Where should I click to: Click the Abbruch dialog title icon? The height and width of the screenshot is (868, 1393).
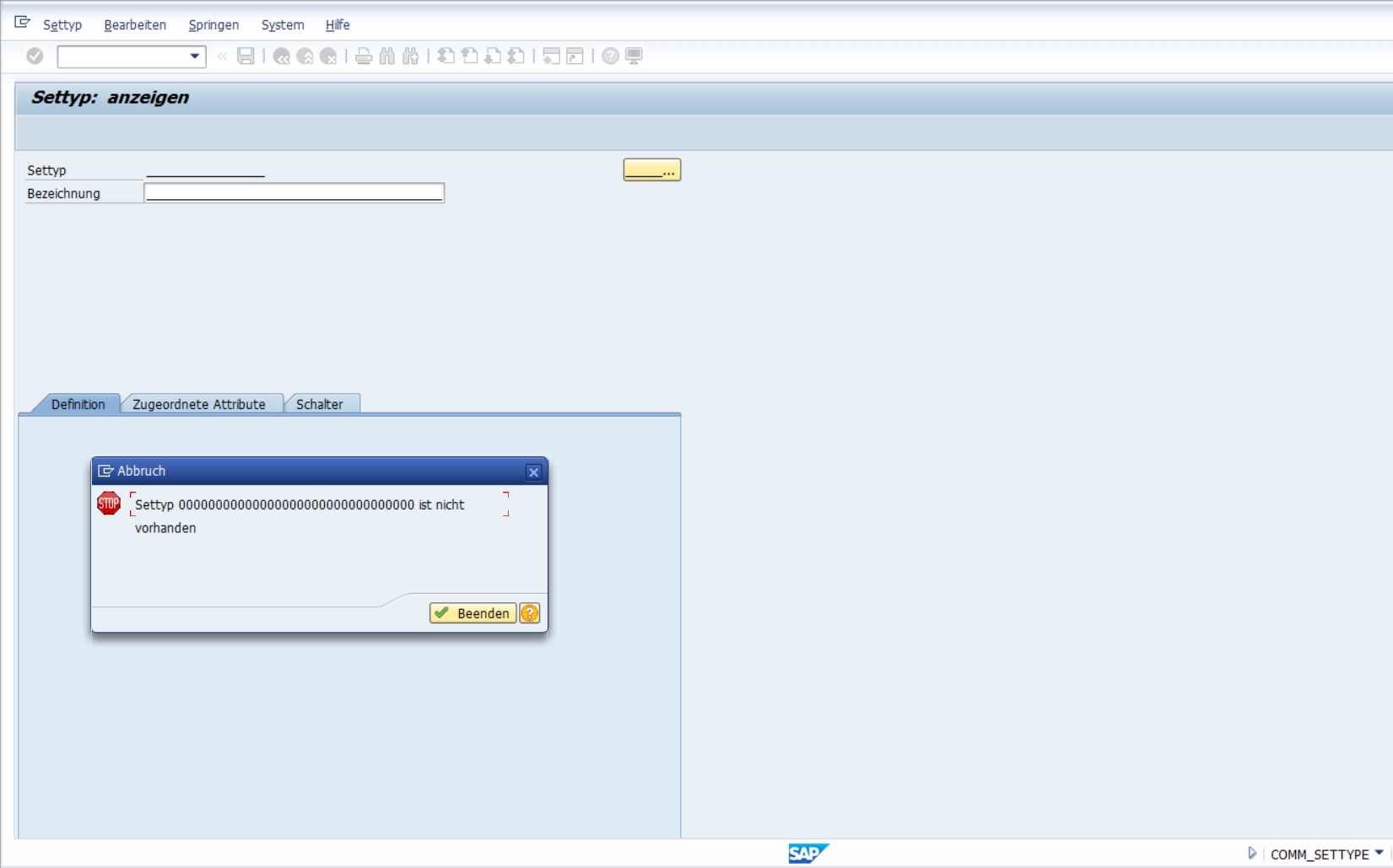[x=105, y=471]
